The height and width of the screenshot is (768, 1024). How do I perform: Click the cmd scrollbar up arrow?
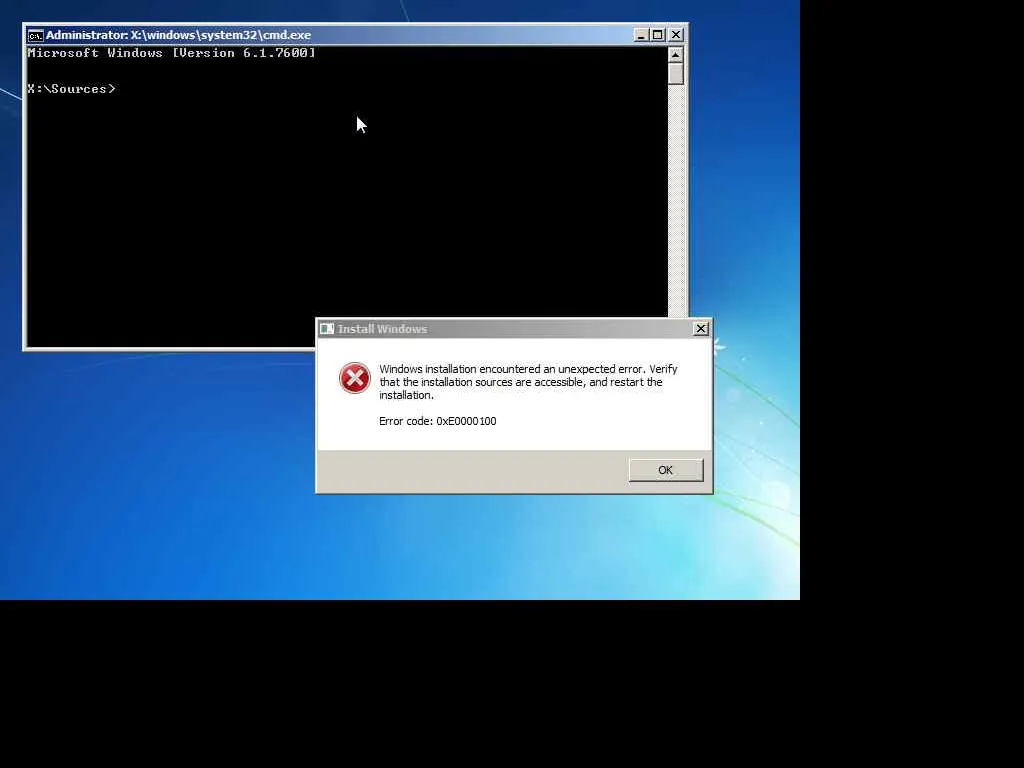(676, 54)
